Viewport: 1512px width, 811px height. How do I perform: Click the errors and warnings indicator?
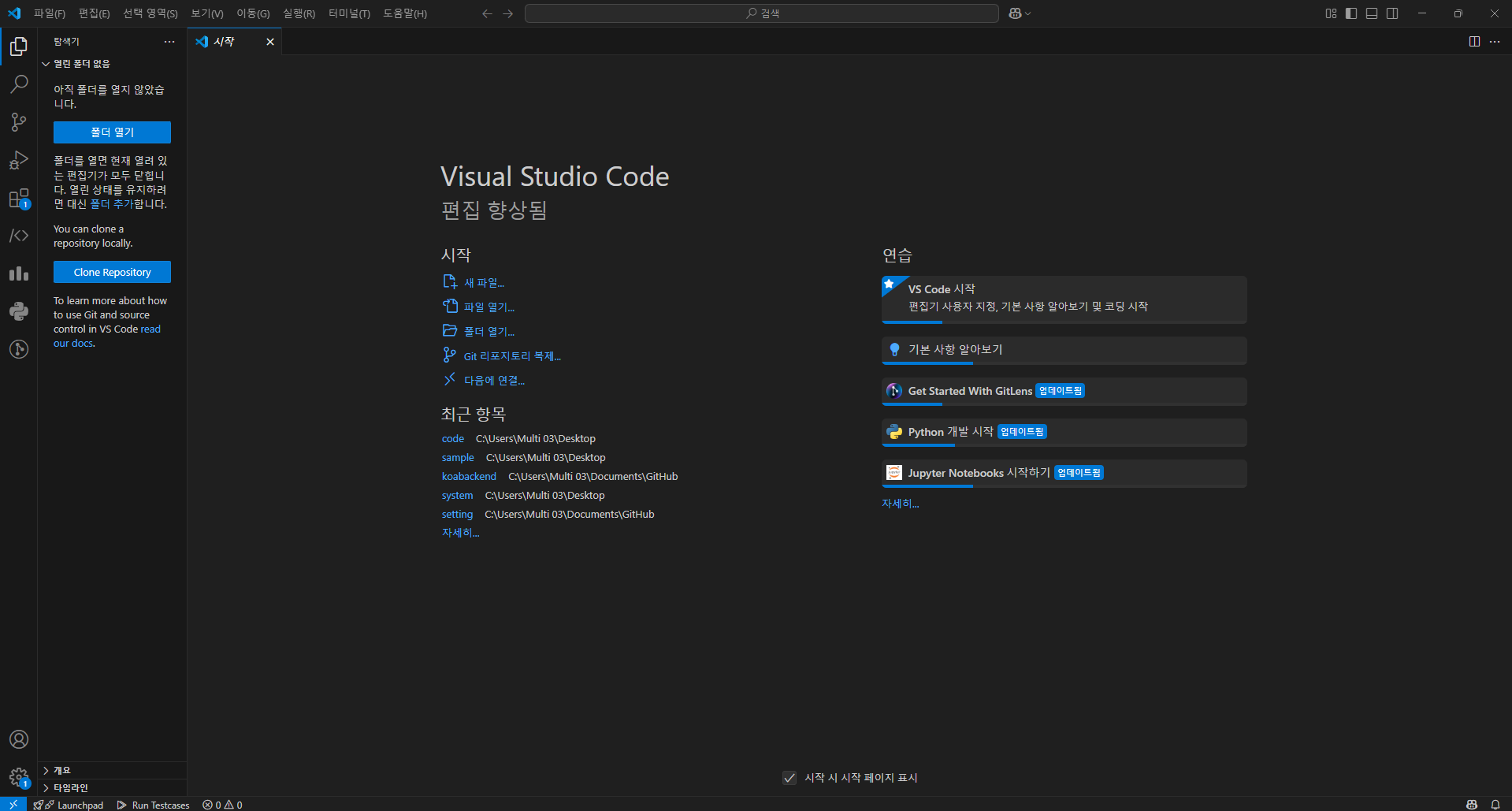(x=222, y=805)
